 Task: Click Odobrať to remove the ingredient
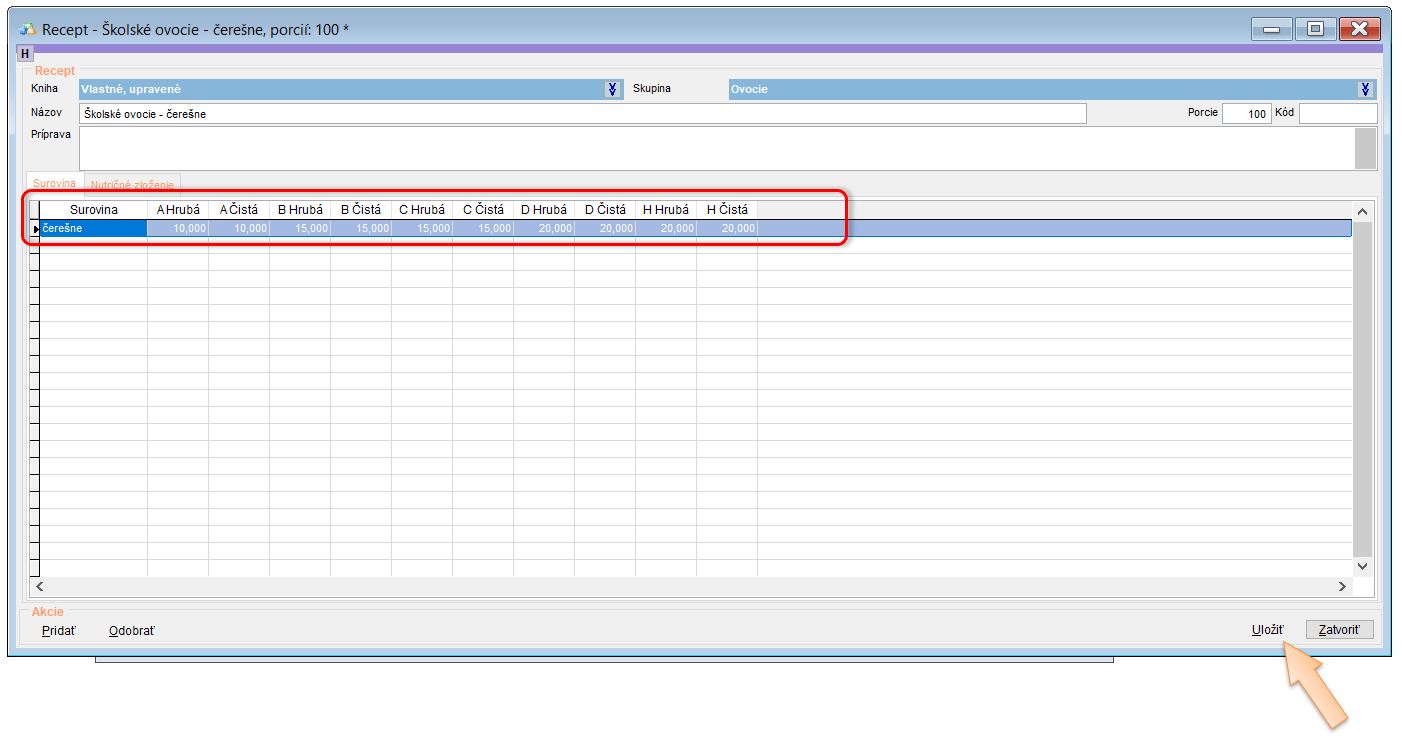(x=131, y=631)
